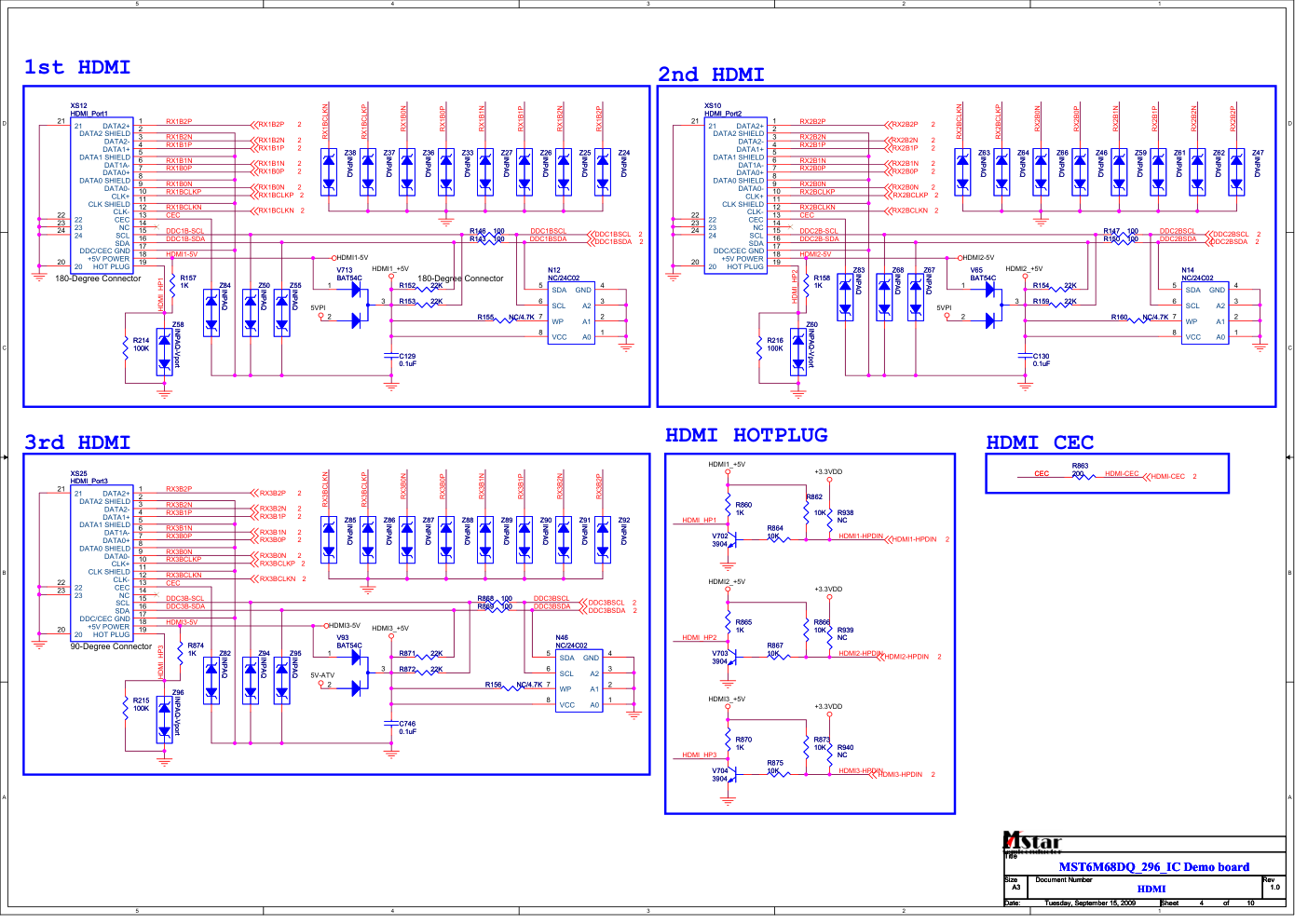1308x924 pixels.
Task: Click the MStar logo in title block
Action: [x=1031, y=842]
